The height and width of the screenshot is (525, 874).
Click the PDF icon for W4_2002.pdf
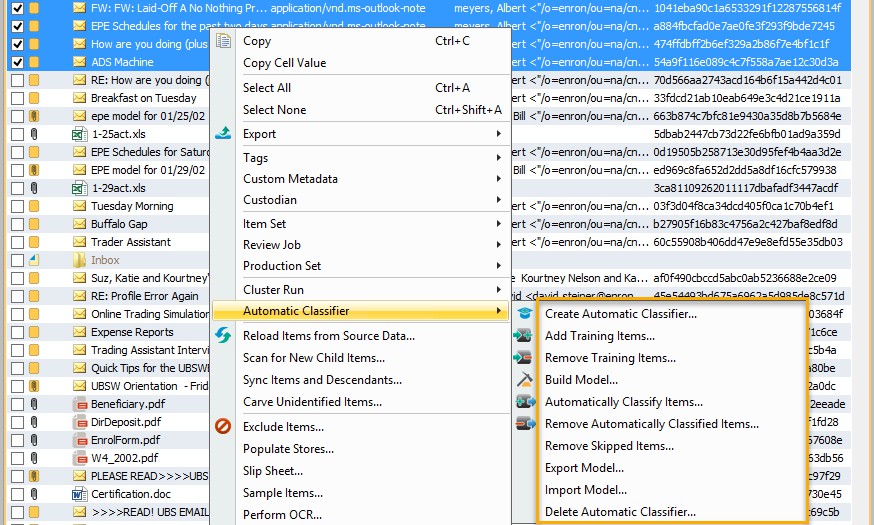80,458
